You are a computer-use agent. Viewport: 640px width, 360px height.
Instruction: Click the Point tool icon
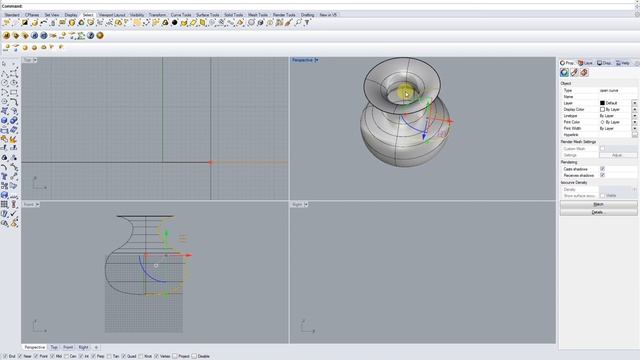coord(13,64)
